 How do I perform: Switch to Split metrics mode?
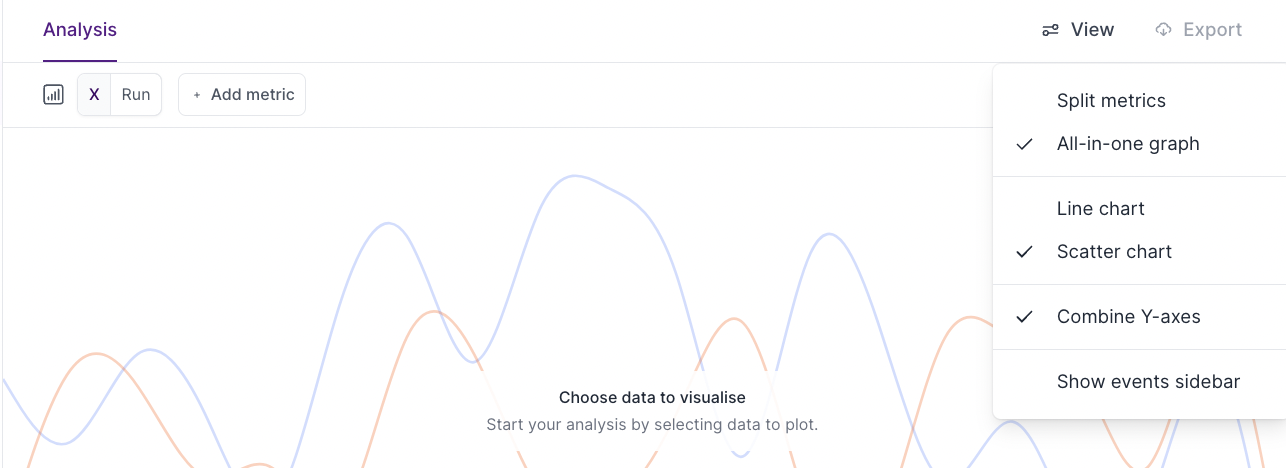click(1111, 101)
